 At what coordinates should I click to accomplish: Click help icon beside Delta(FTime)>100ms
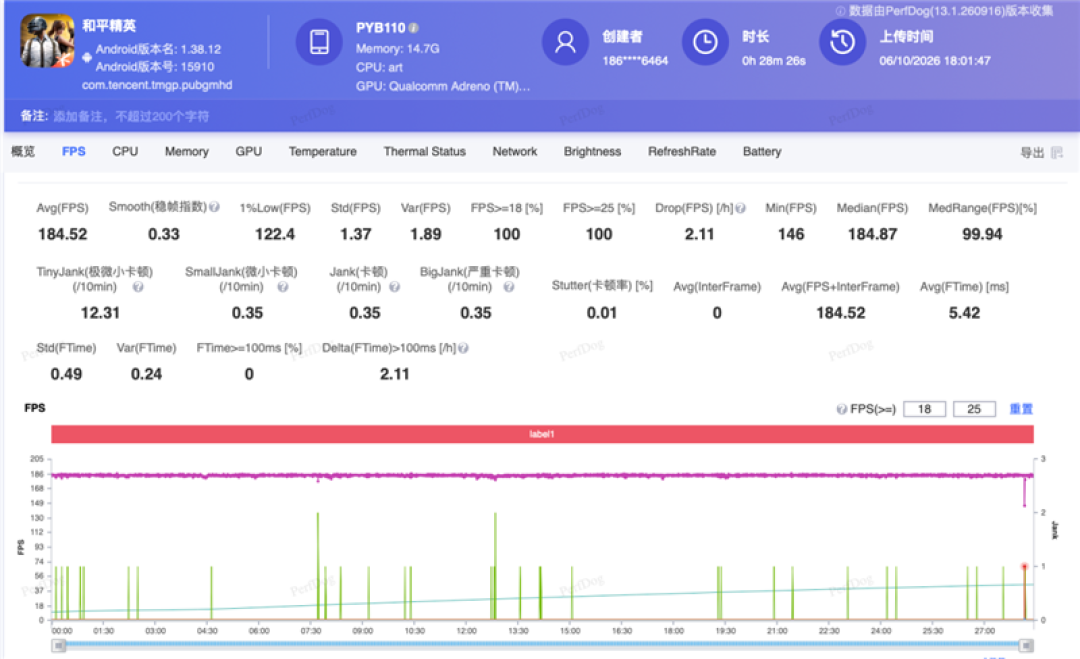(464, 348)
